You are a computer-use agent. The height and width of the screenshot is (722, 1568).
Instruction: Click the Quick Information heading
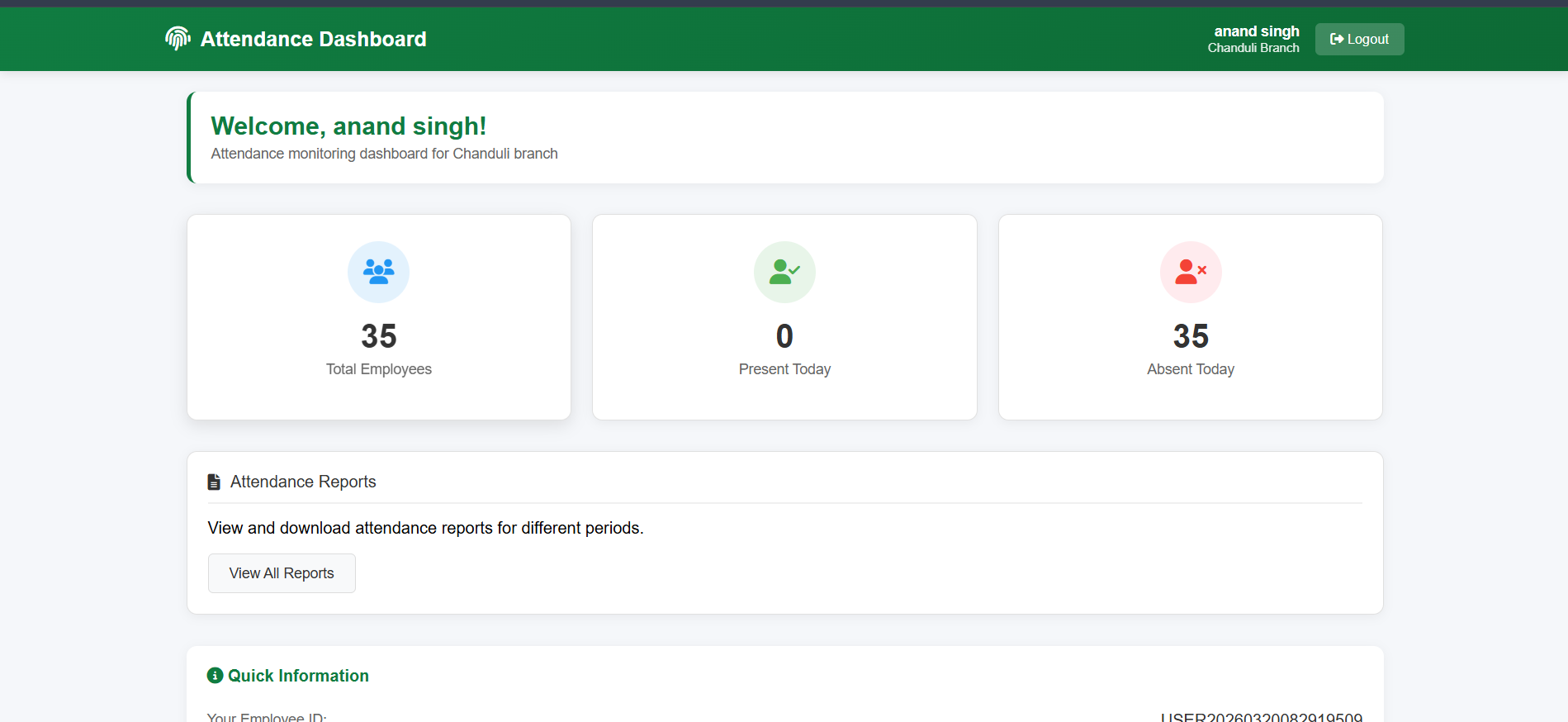point(298,676)
